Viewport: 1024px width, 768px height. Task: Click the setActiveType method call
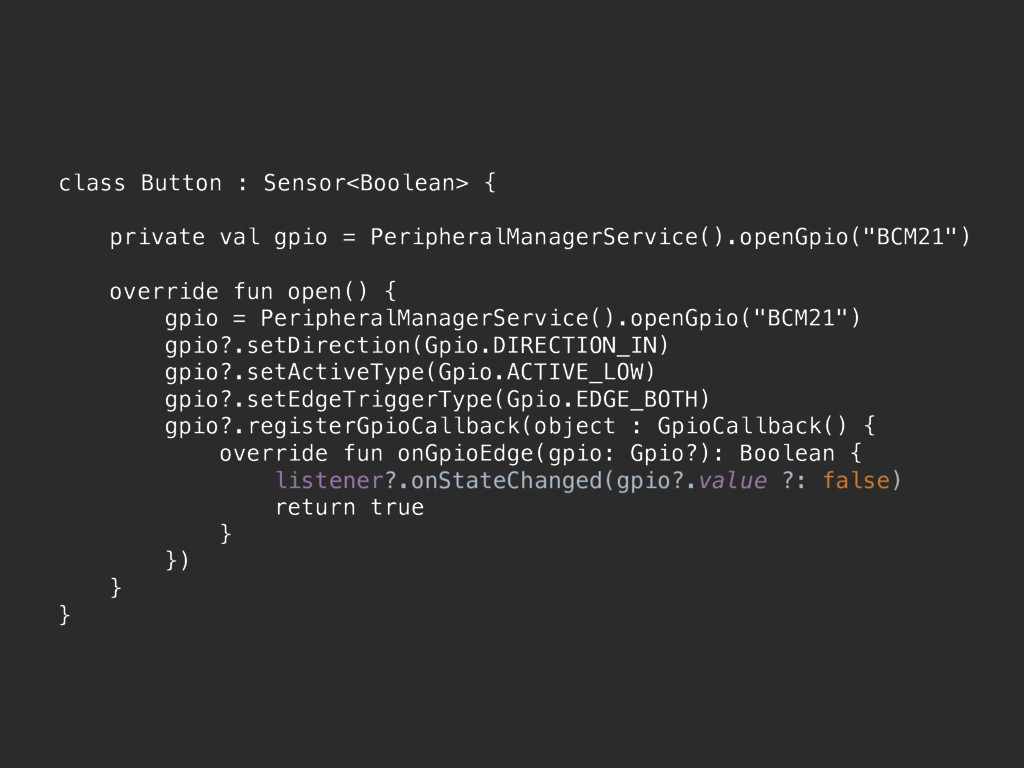coord(336,372)
